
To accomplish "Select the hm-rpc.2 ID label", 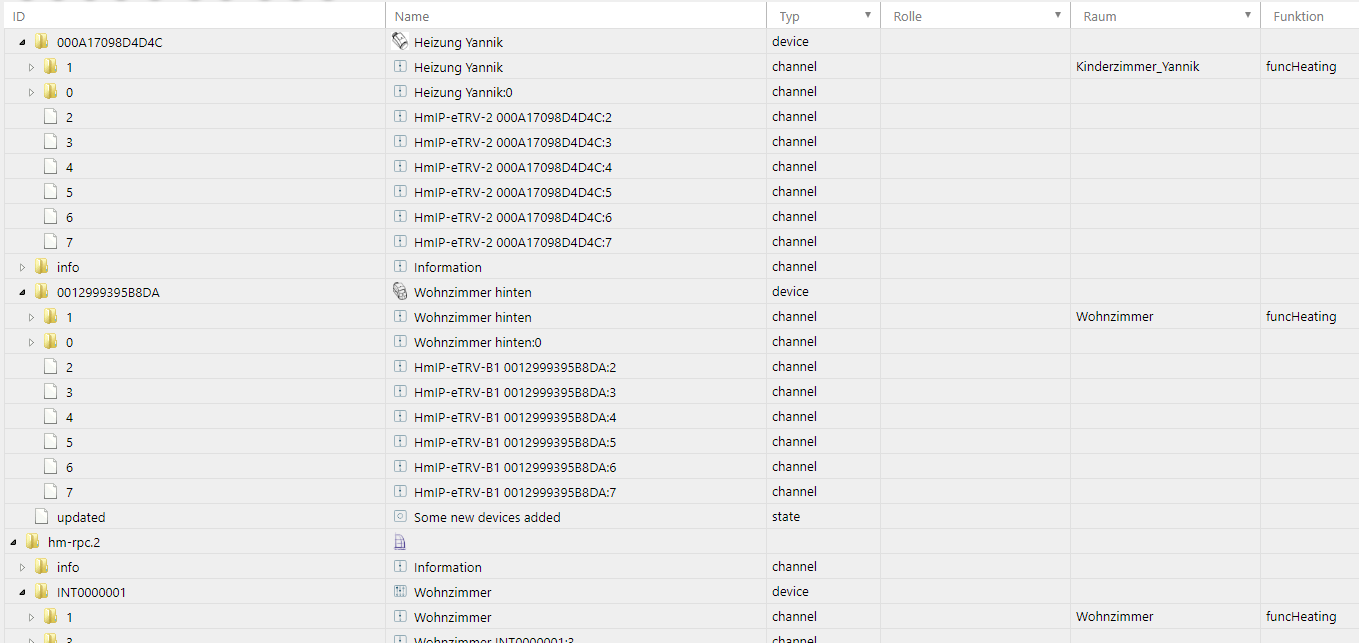I will tap(74, 542).
